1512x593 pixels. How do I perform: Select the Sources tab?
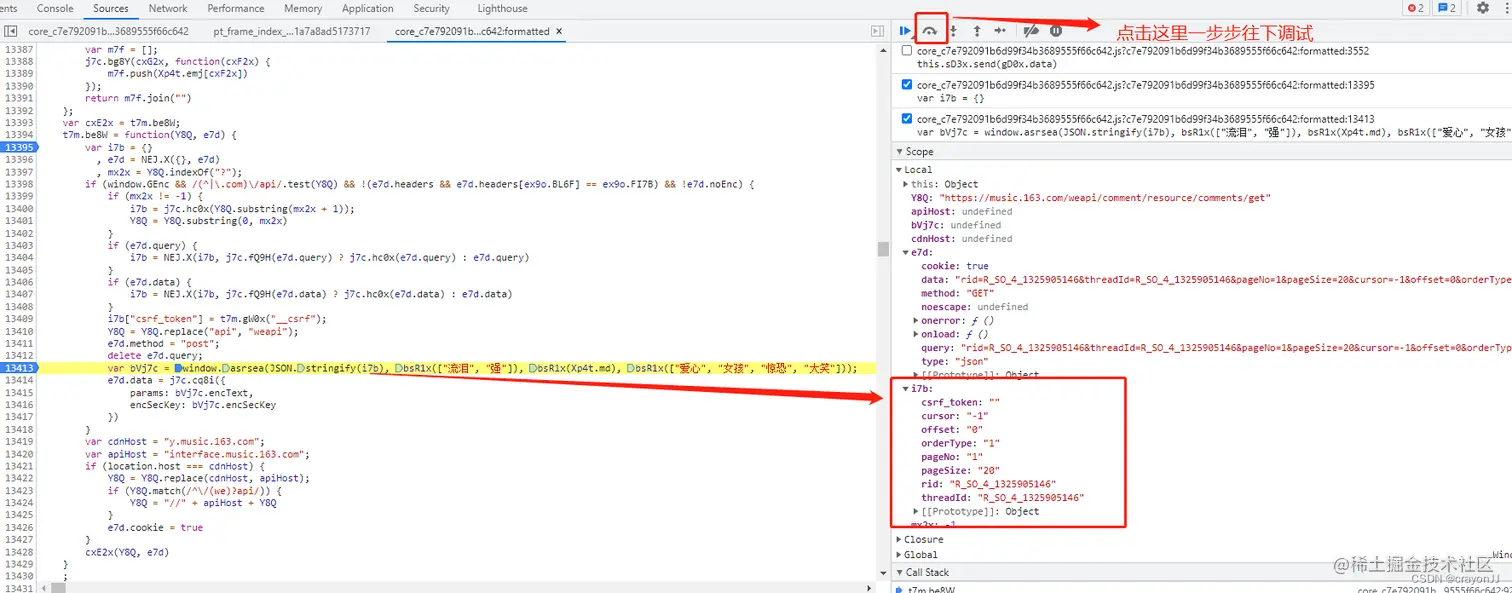tap(111, 8)
